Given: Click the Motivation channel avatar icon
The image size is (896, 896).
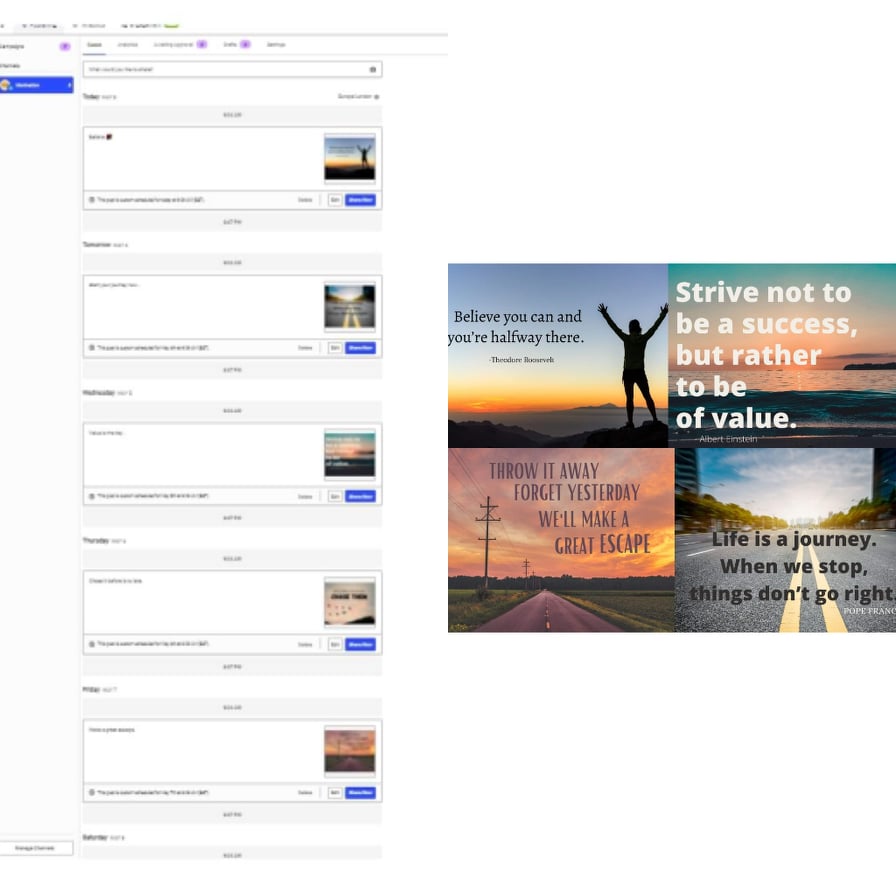Looking at the screenshot, I should point(6,85).
